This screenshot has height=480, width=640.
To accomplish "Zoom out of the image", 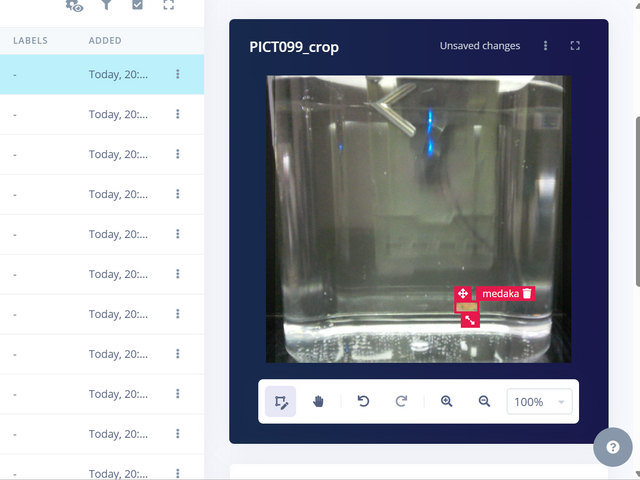I will point(484,401).
